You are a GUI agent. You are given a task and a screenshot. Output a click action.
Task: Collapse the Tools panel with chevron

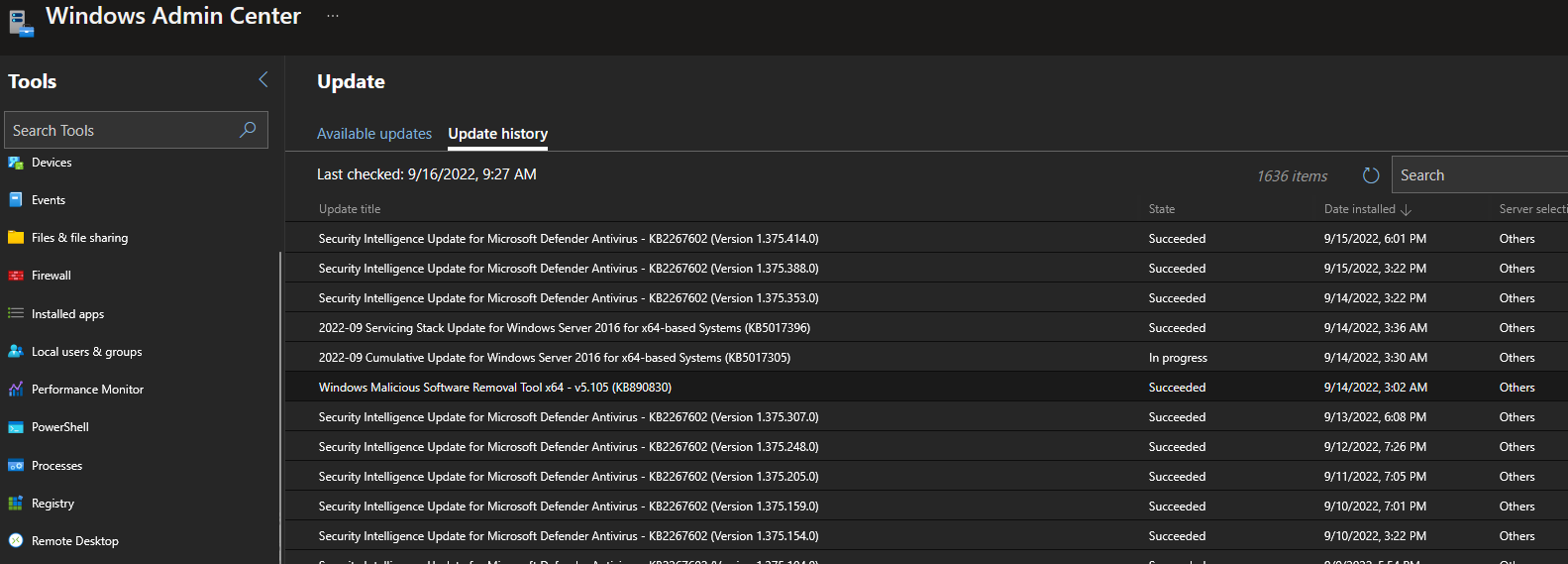coord(263,79)
